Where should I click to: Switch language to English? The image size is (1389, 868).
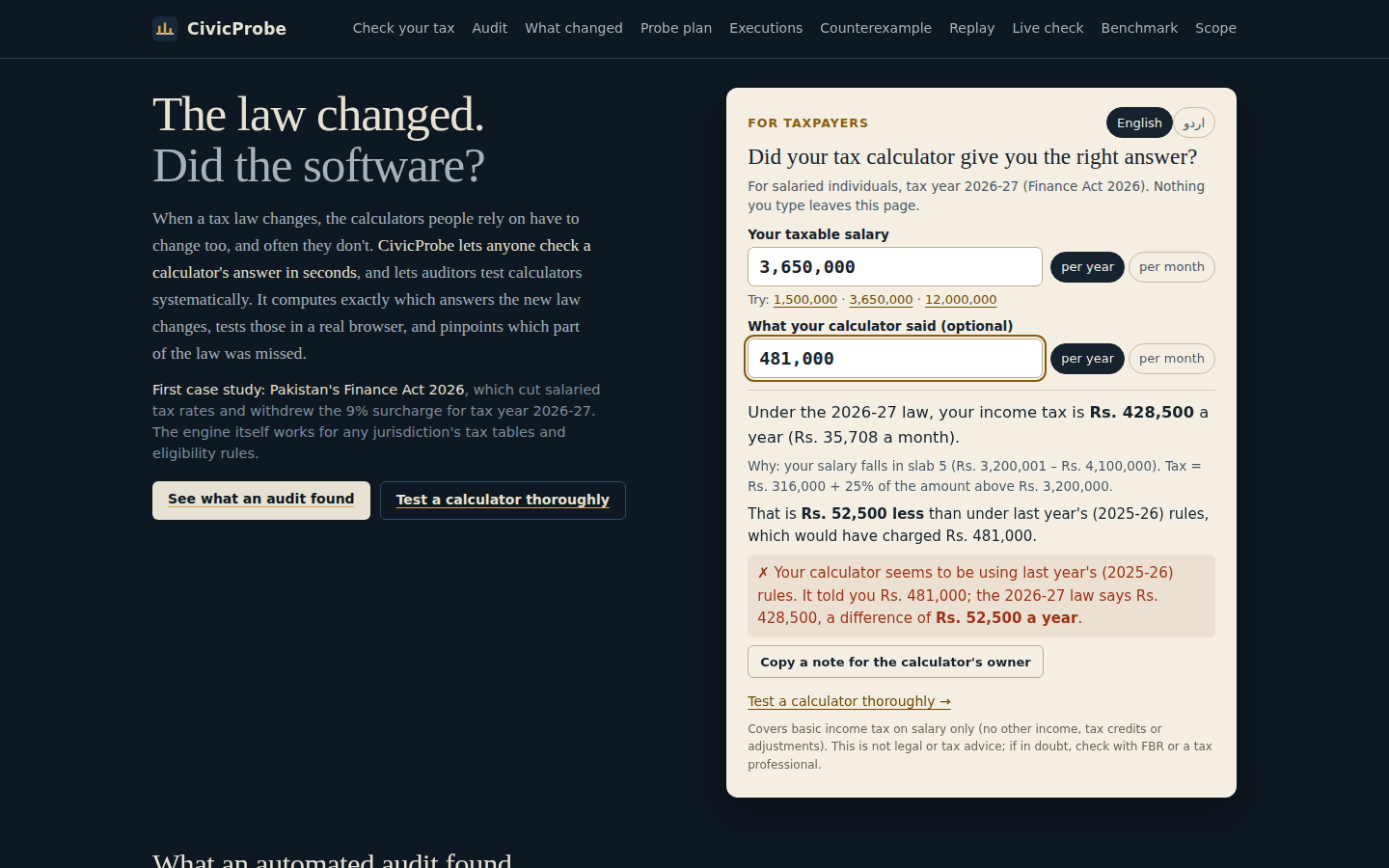[x=1139, y=122]
